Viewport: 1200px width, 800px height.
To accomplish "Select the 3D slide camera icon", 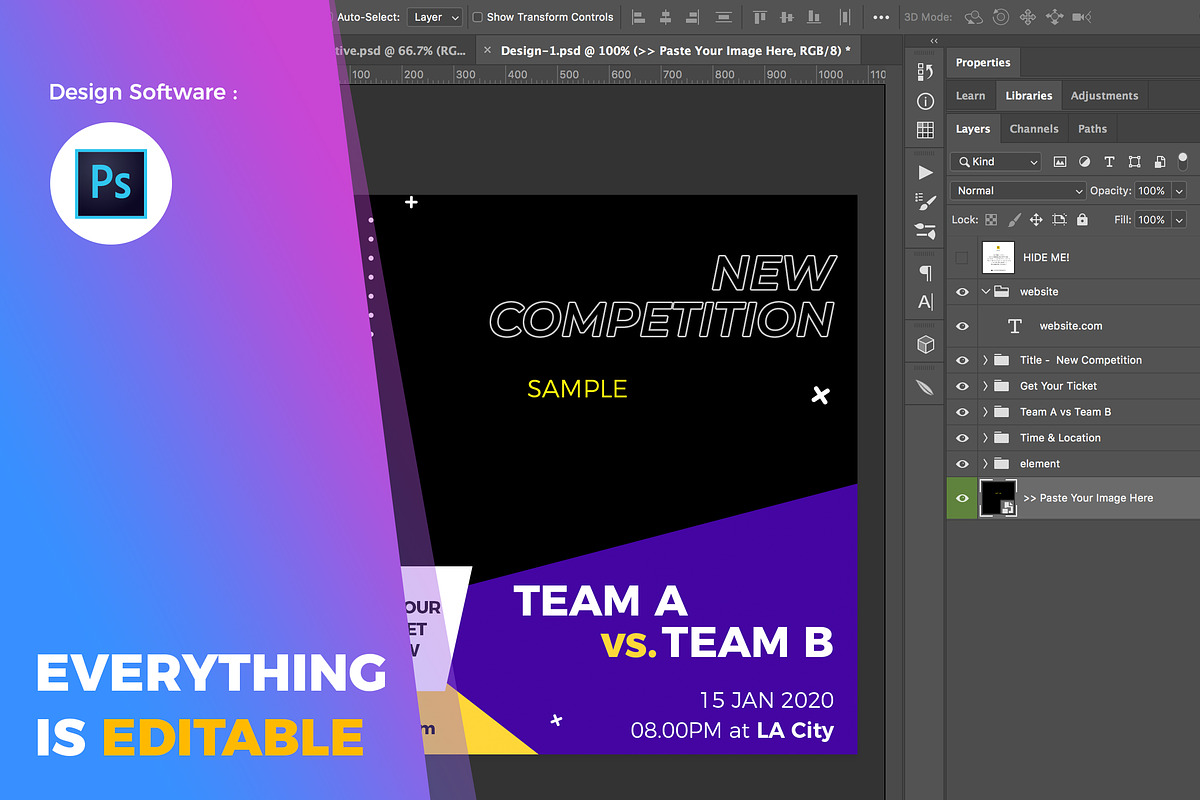I will pyautogui.click(x=1054, y=17).
